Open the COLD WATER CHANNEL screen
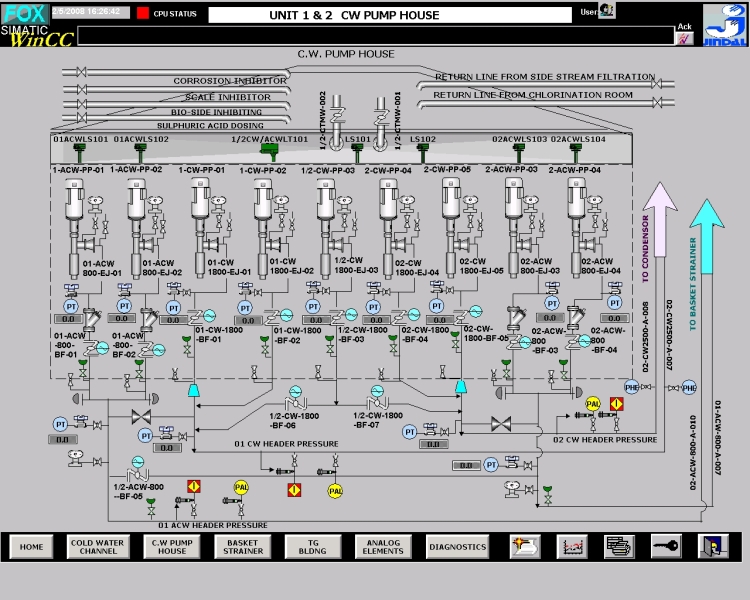Image resolution: width=750 pixels, height=600 pixels. pos(98,546)
